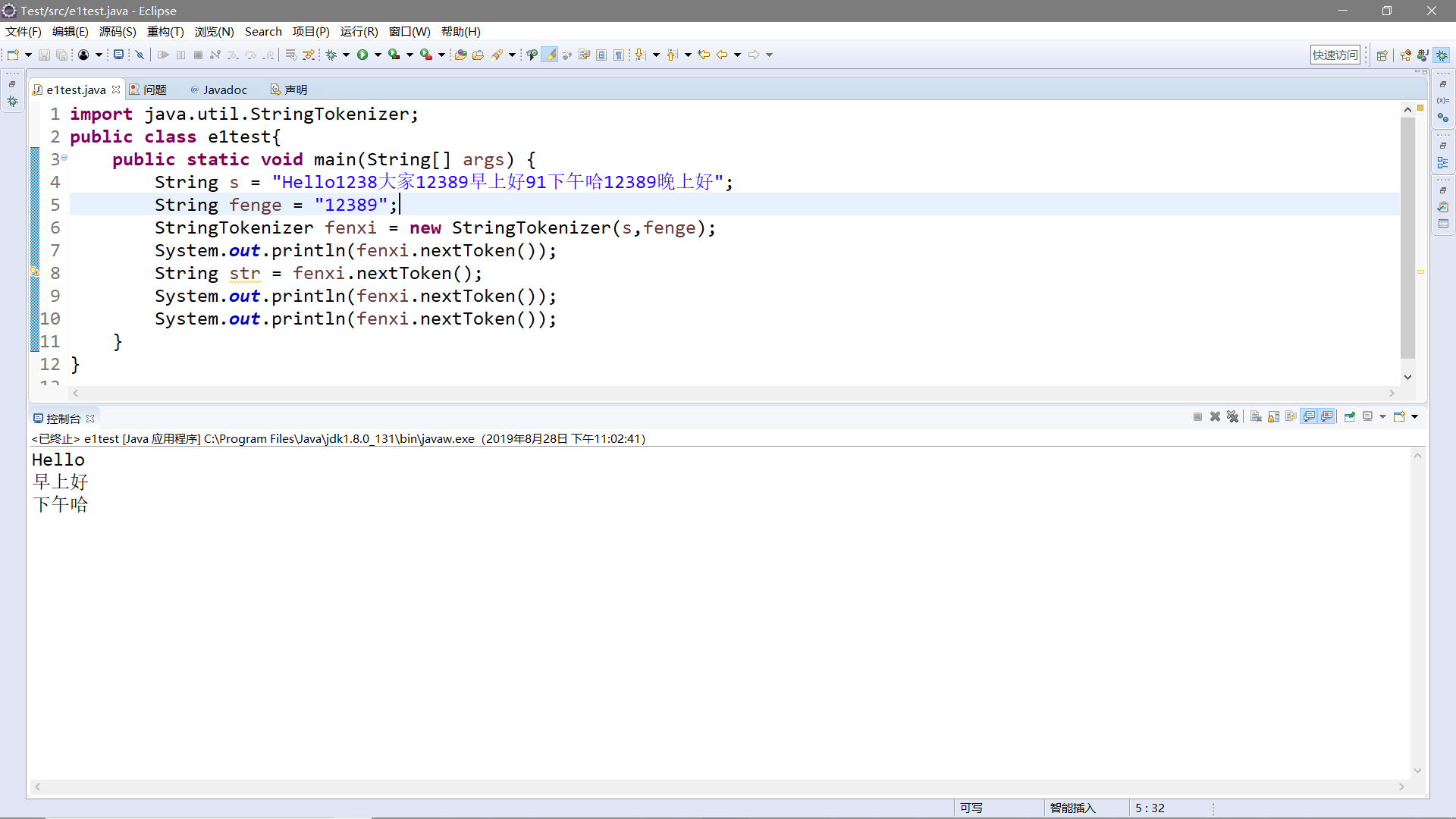Disable Show Console When Standard Out Changes
The width and height of the screenshot is (1456, 819).
(1310, 416)
